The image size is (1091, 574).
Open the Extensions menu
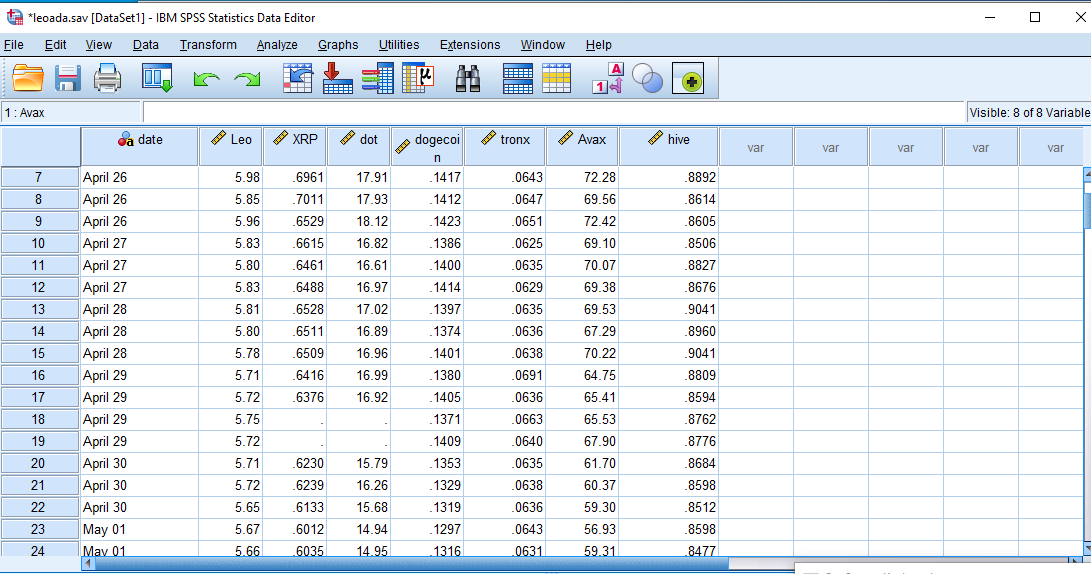pos(470,45)
